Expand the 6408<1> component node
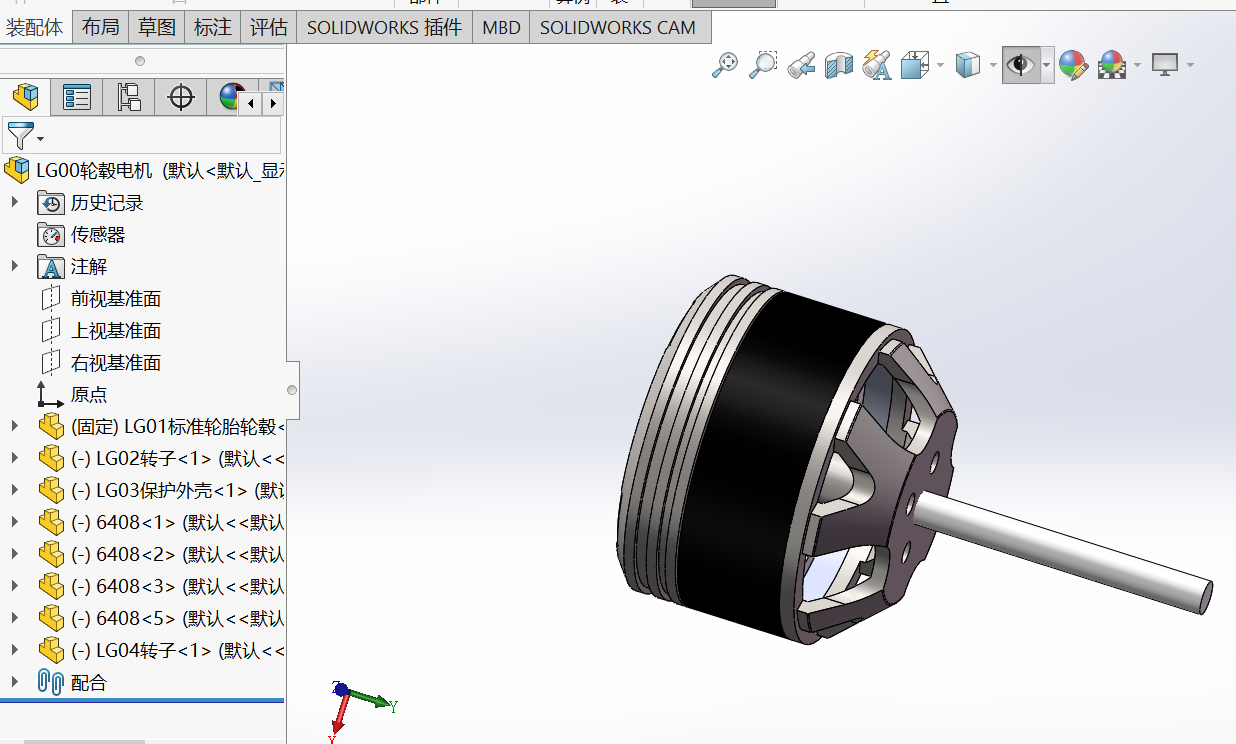Image resolution: width=1236 pixels, height=744 pixels. tap(14, 522)
